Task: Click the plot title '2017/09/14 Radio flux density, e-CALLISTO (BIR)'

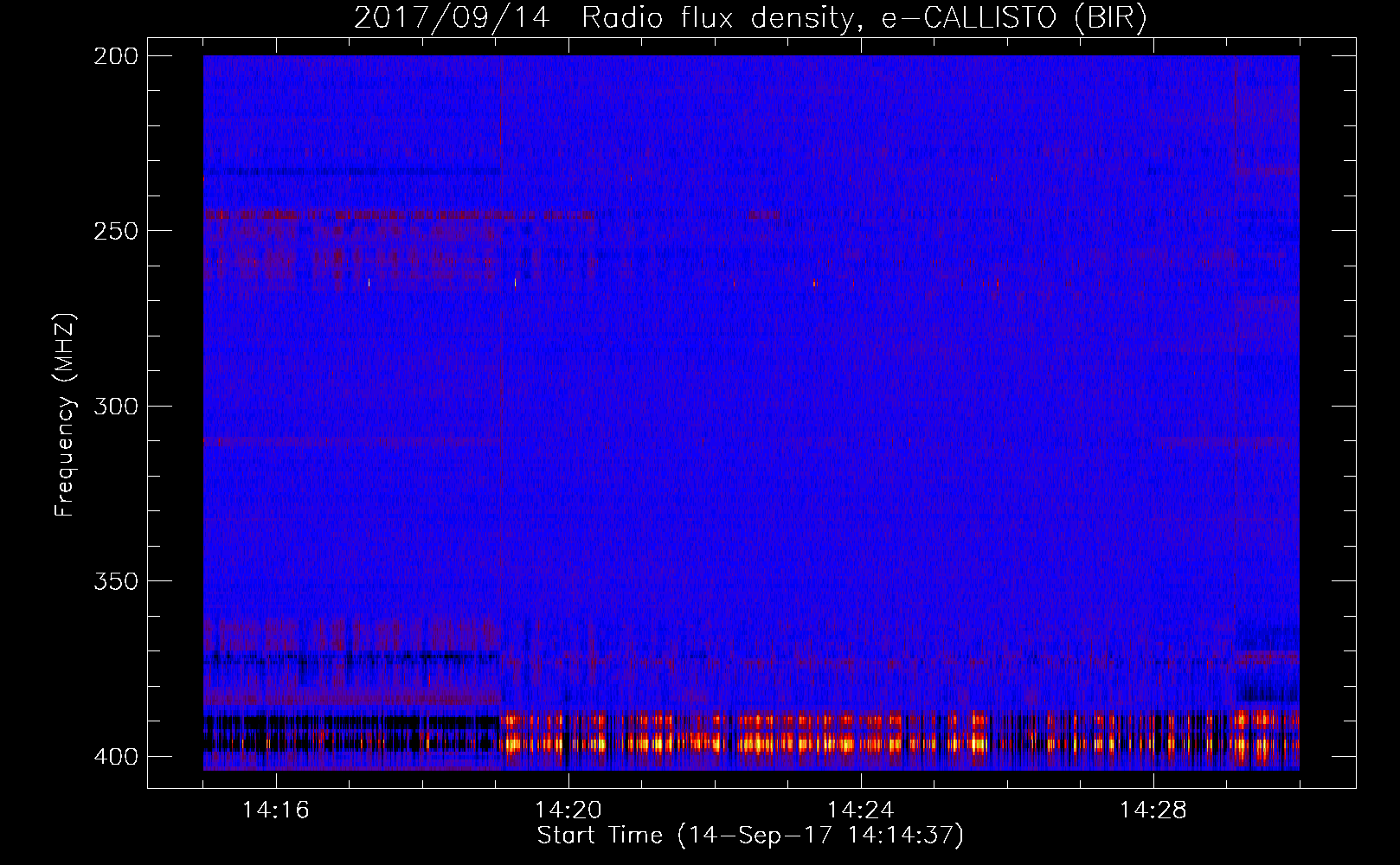Action: [750, 18]
